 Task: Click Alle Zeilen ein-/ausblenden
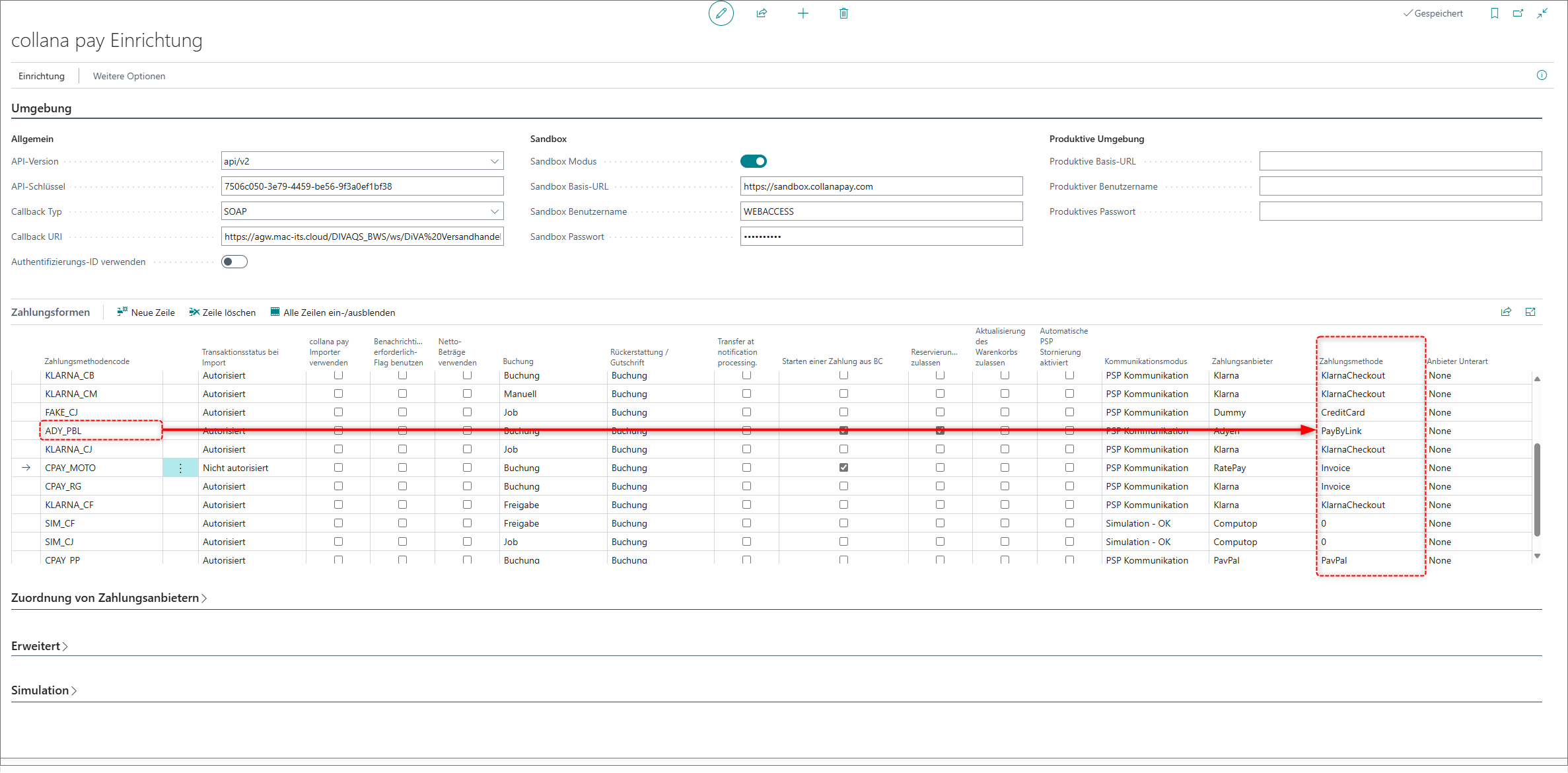pyautogui.click(x=333, y=313)
